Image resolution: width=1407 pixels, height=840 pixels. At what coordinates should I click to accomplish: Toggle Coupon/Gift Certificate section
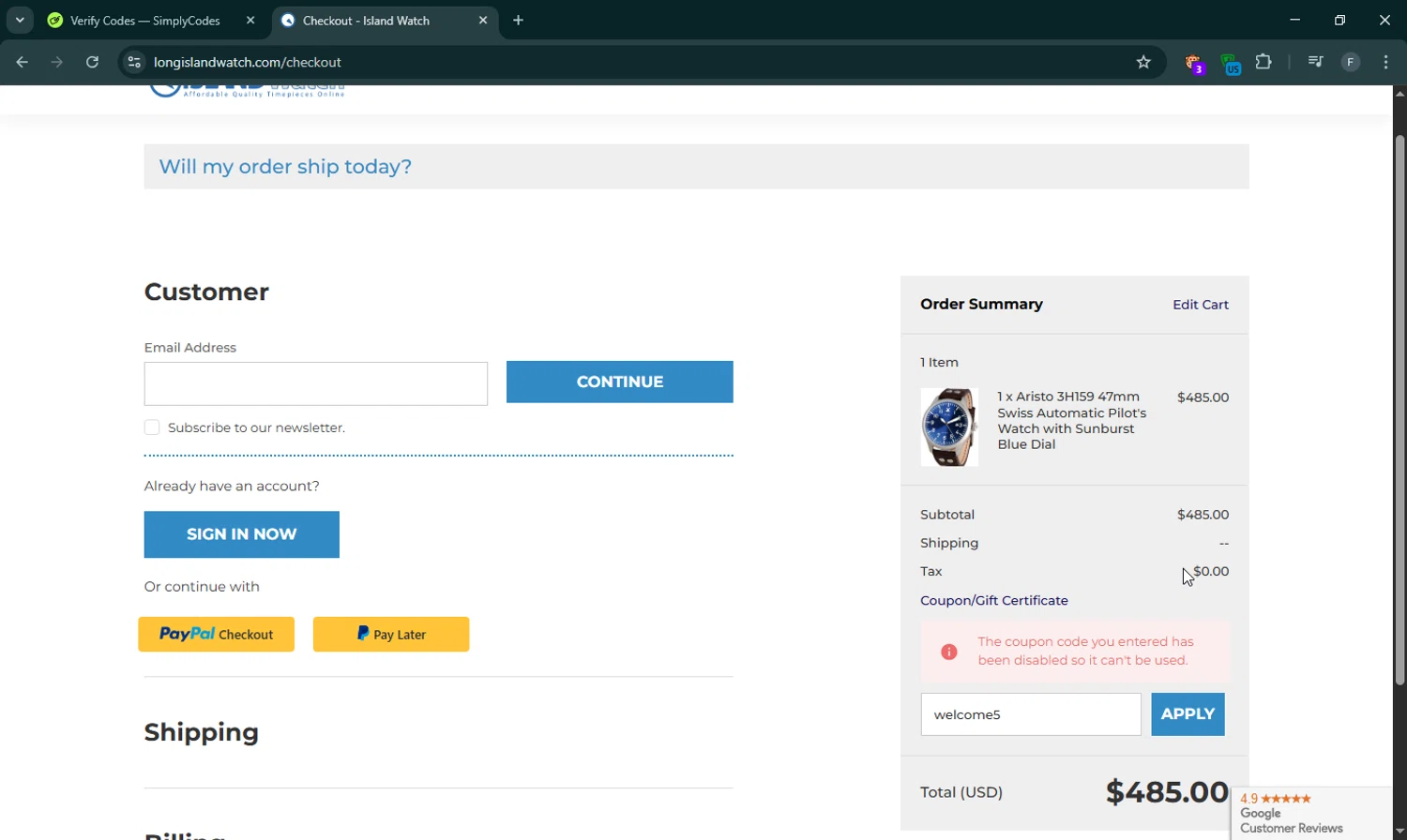point(994,601)
